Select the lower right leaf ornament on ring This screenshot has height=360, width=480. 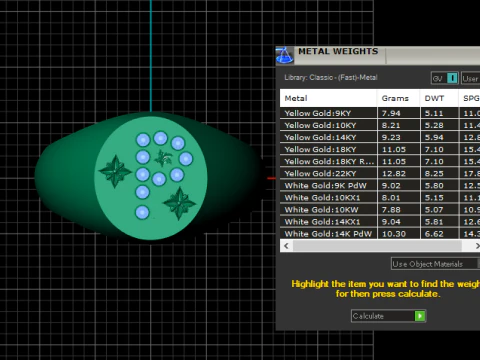coord(179,203)
